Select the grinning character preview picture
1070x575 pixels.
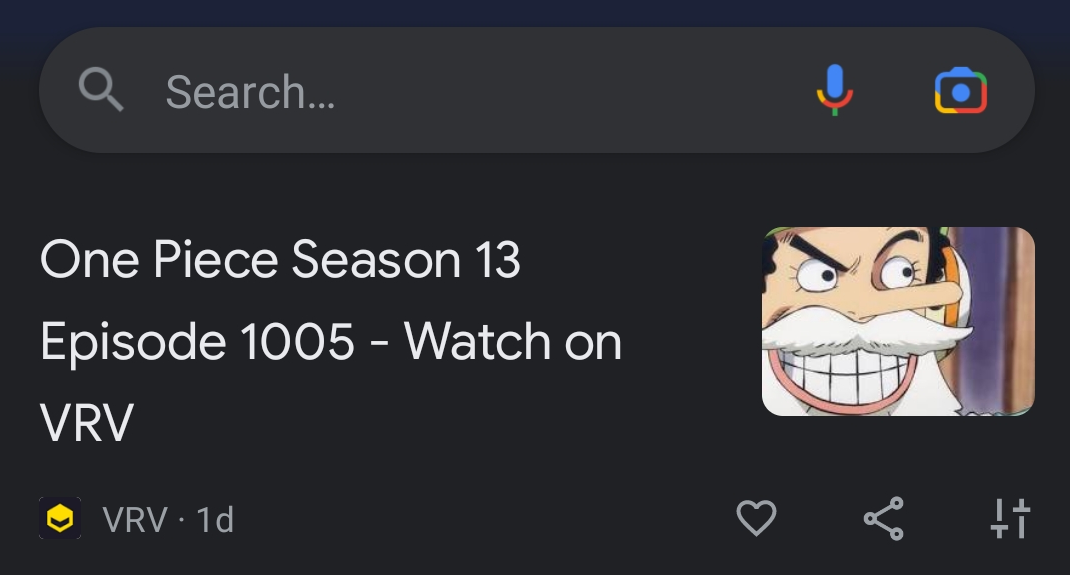(x=898, y=321)
